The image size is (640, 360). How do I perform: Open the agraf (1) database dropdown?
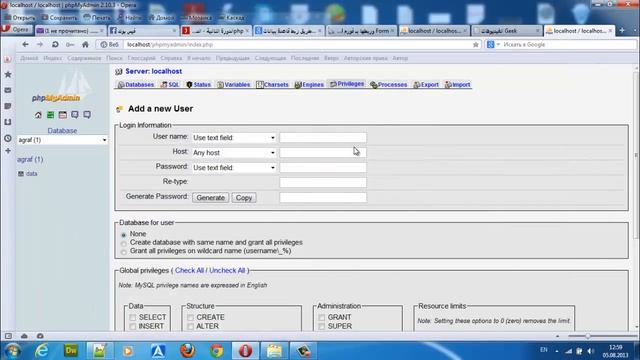click(x=62, y=140)
